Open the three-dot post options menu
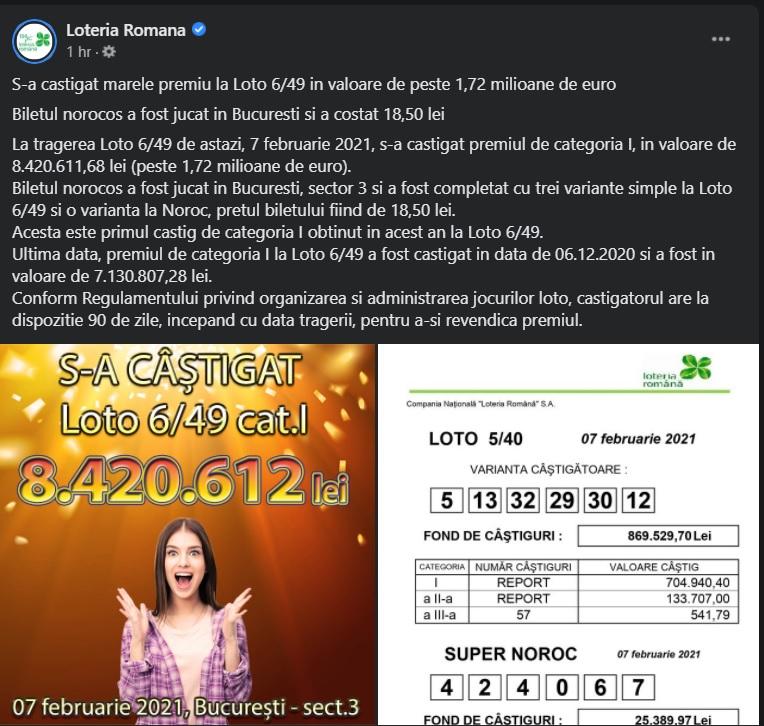Screen dimensions: 764x726 721,39
